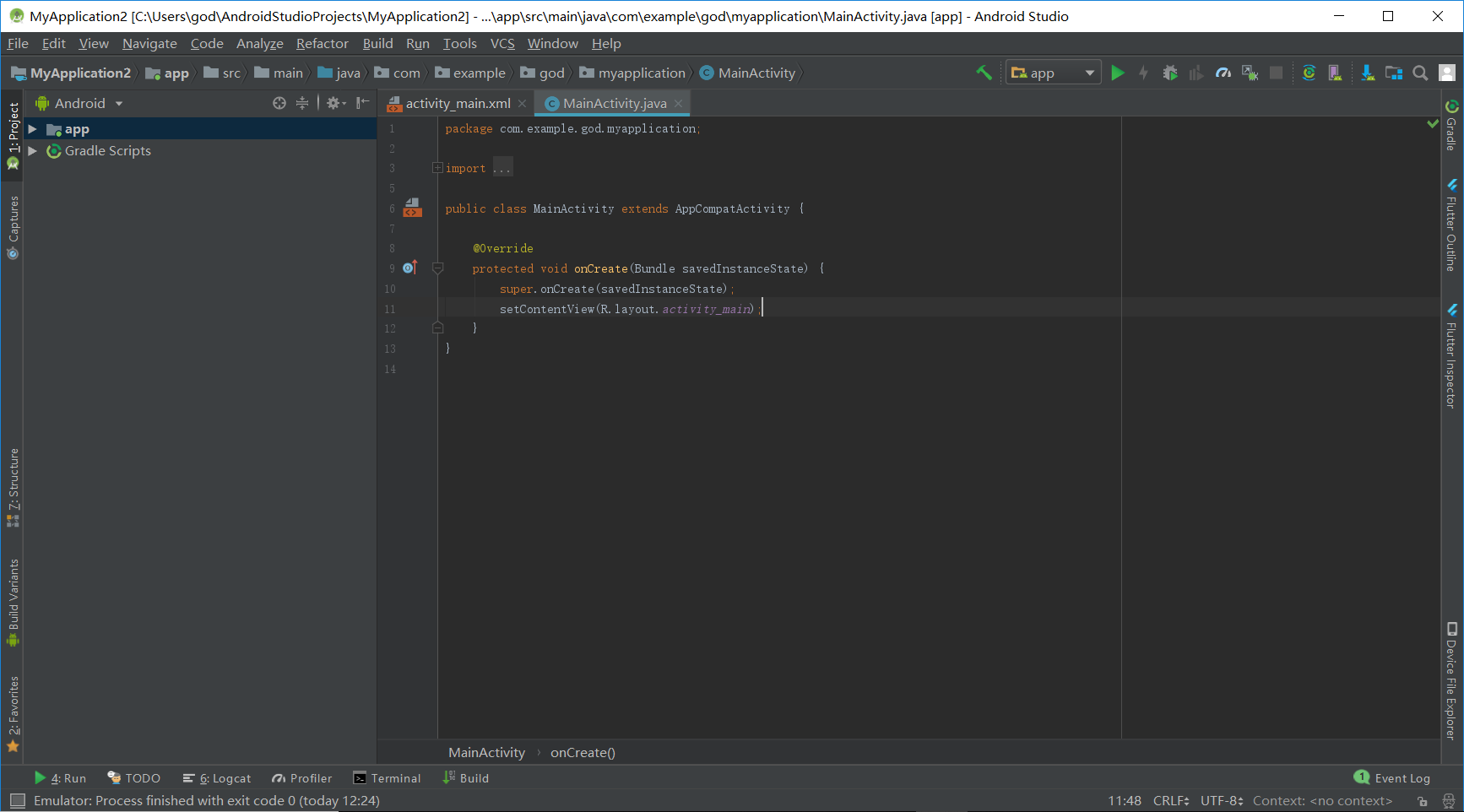Toggle the Gradle side panel
This screenshot has height=812, width=1464.
[1451, 125]
